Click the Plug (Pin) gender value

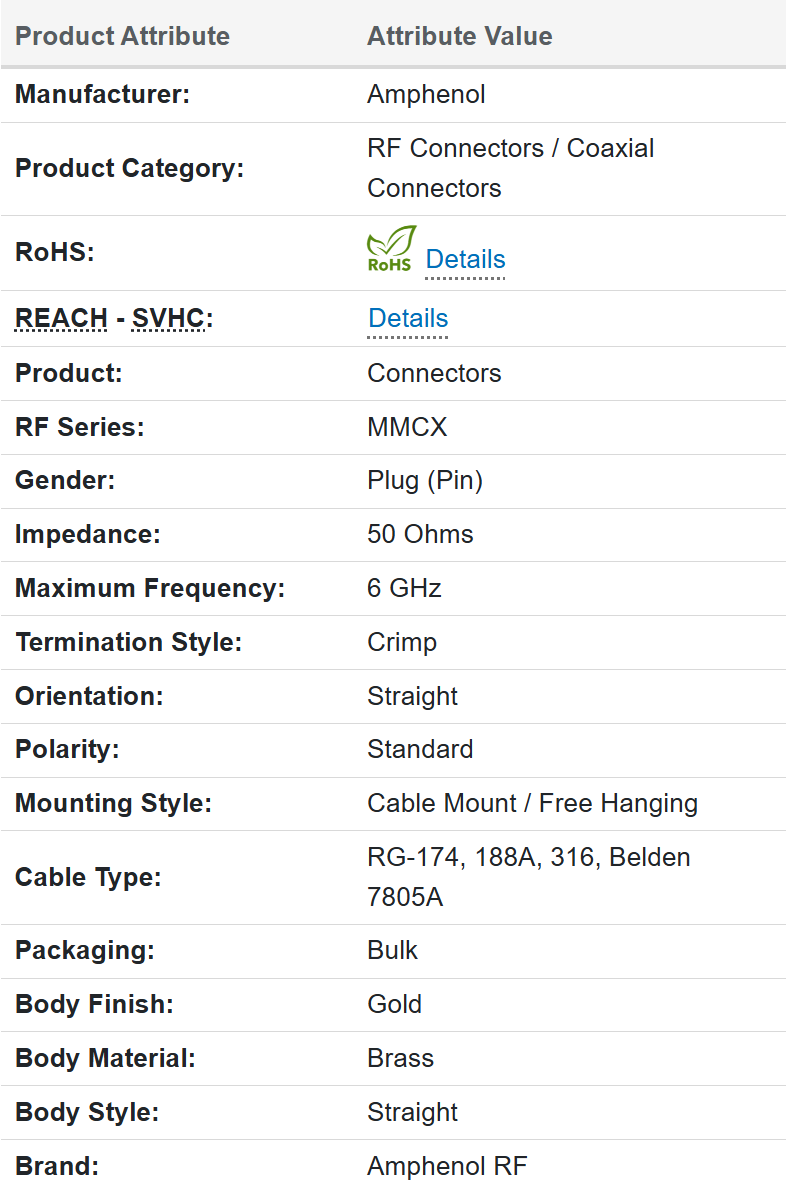425,481
